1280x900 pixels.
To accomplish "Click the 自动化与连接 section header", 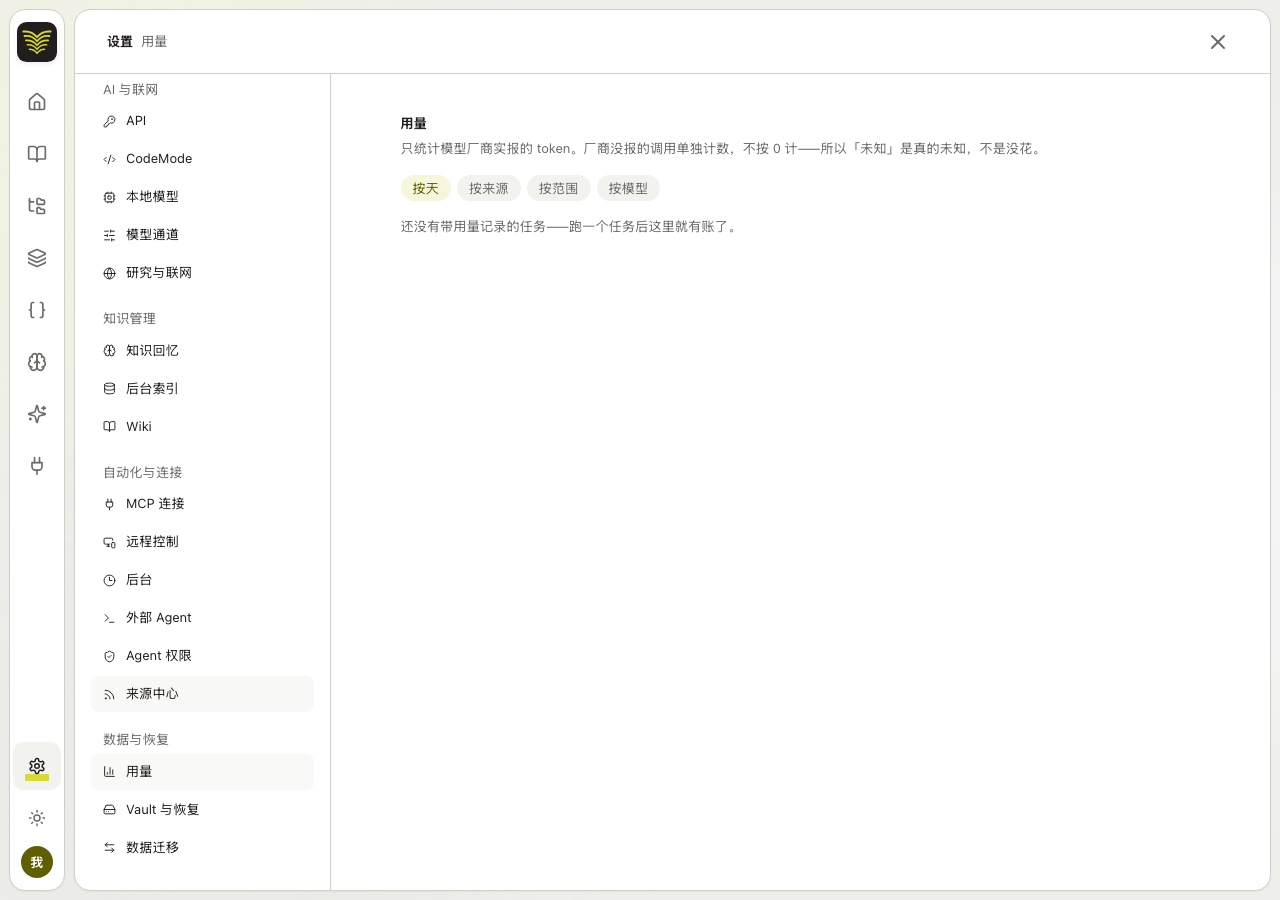I will [143, 473].
